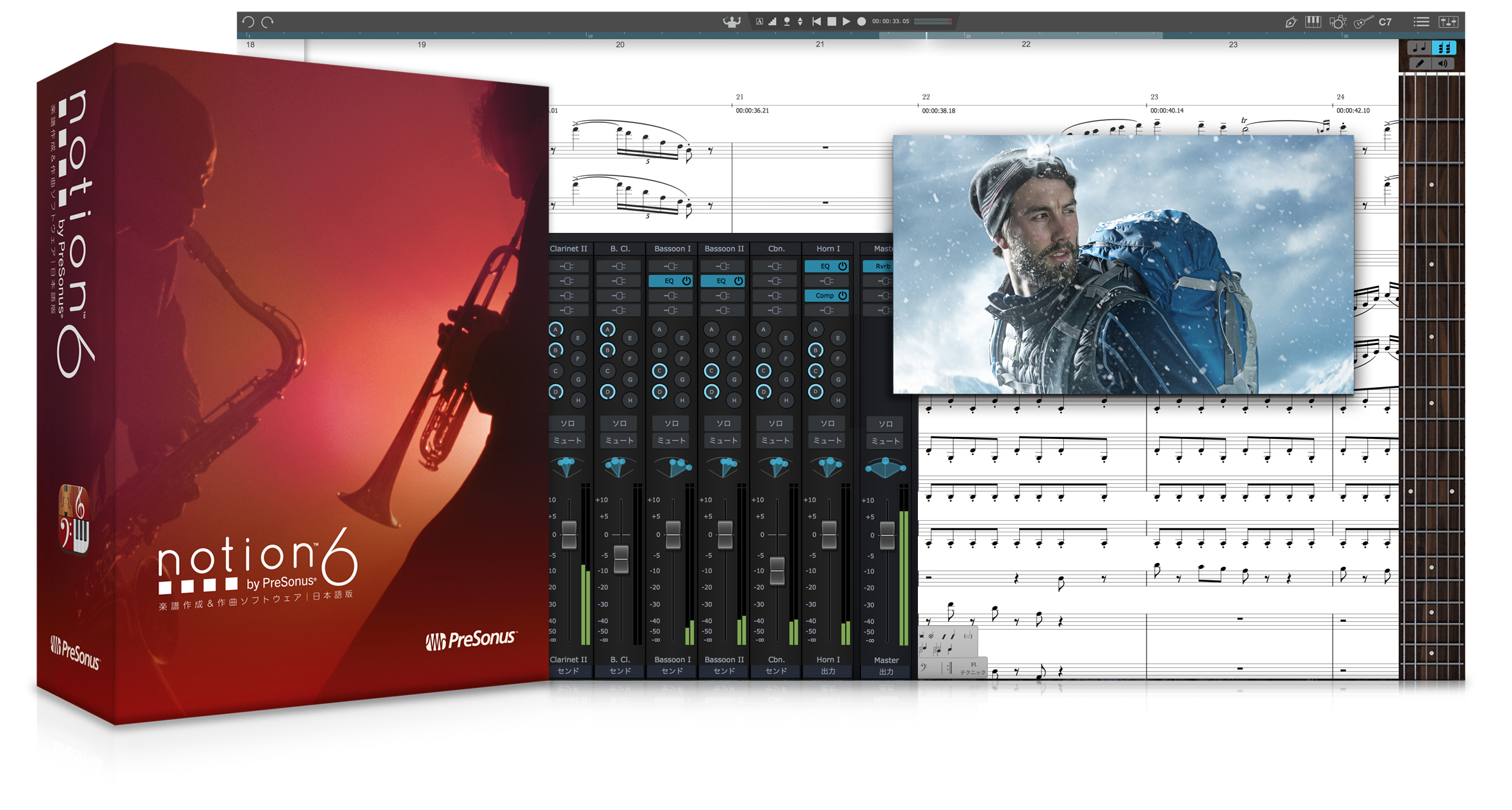The height and width of the screenshot is (810, 1512).
Task: Show the guitar fretboard icon
Action: [1363, 22]
